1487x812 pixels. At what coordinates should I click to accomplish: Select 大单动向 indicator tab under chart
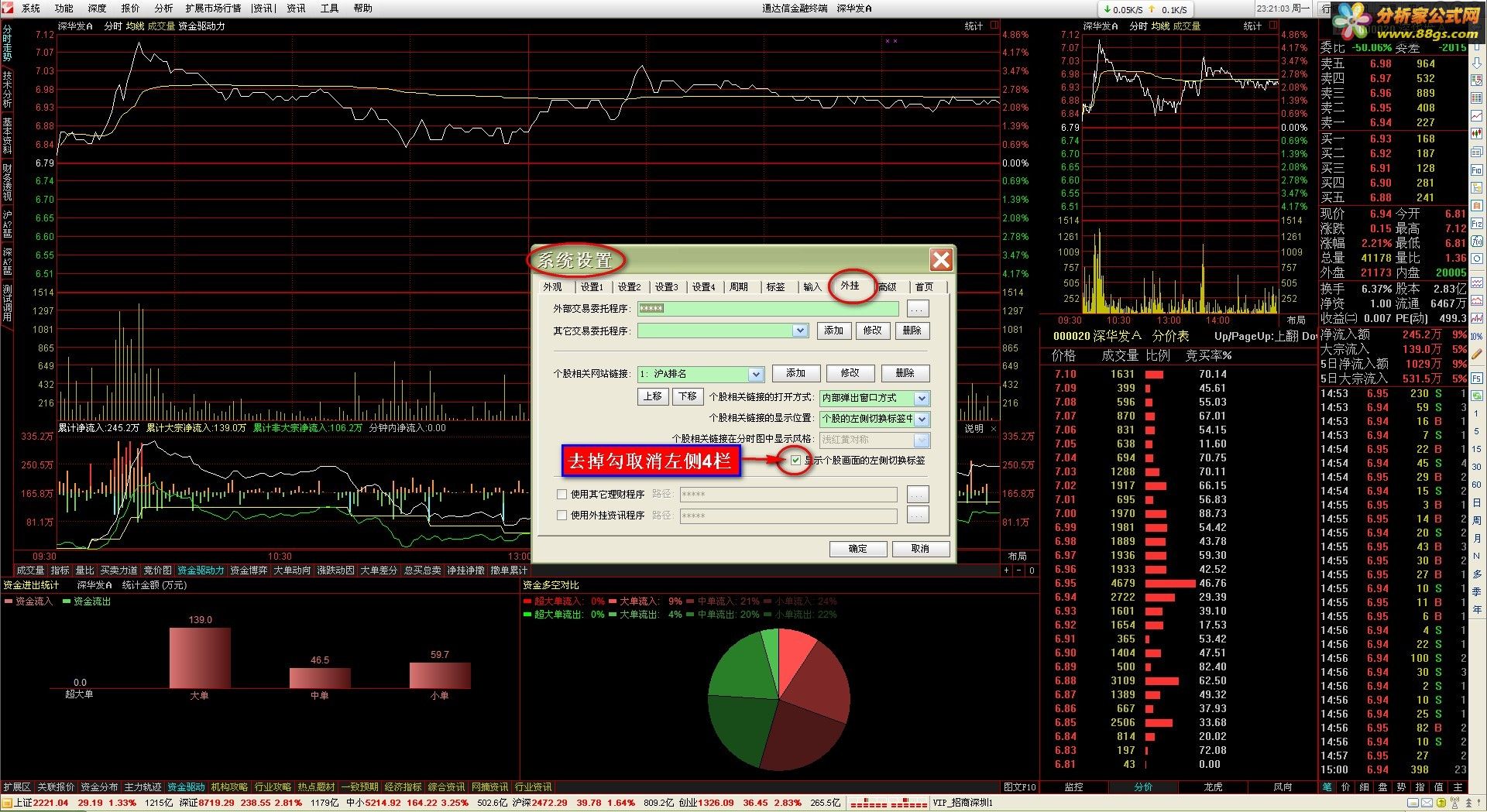292,570
